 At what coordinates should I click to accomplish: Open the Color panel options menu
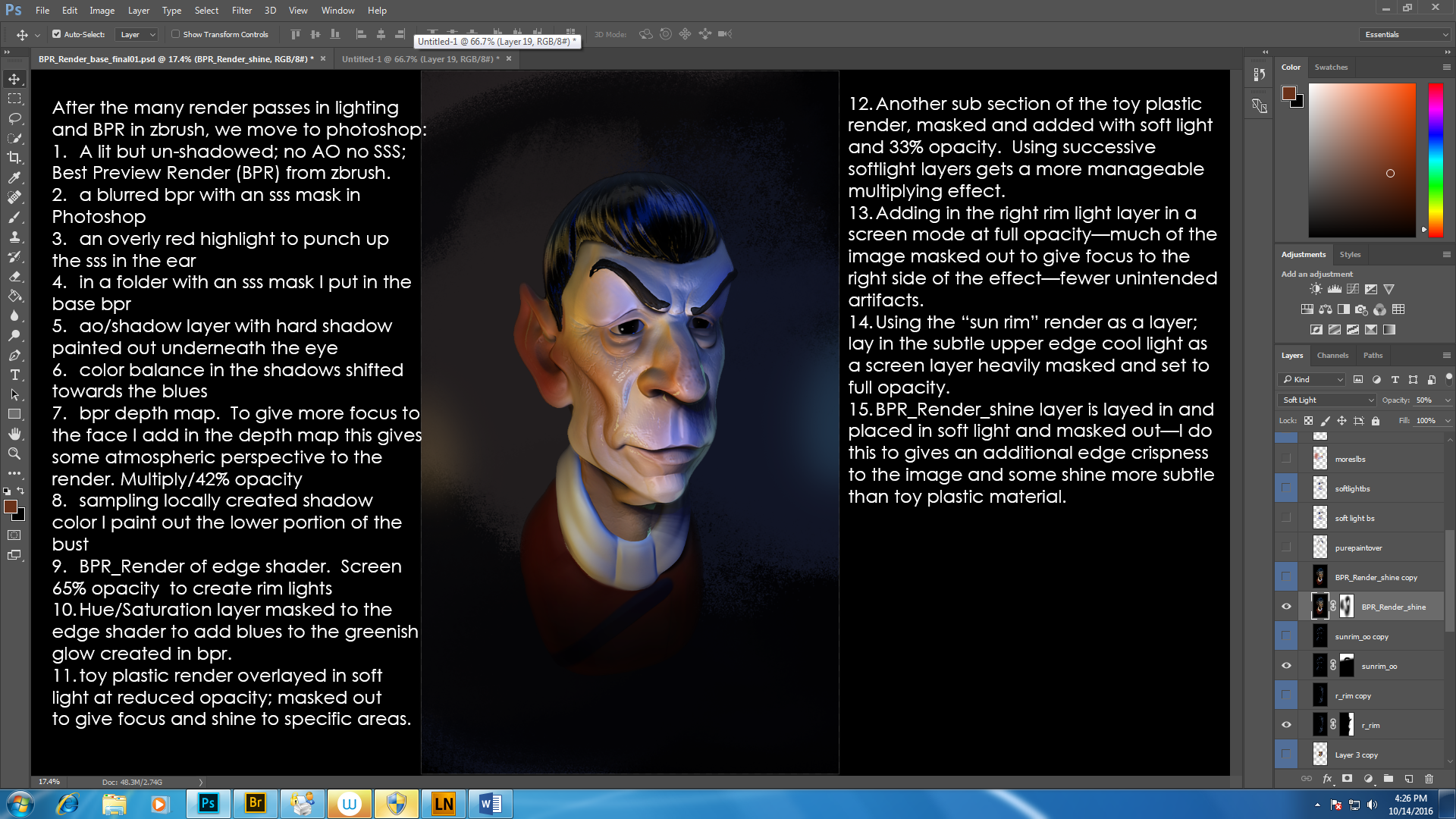1446,67
